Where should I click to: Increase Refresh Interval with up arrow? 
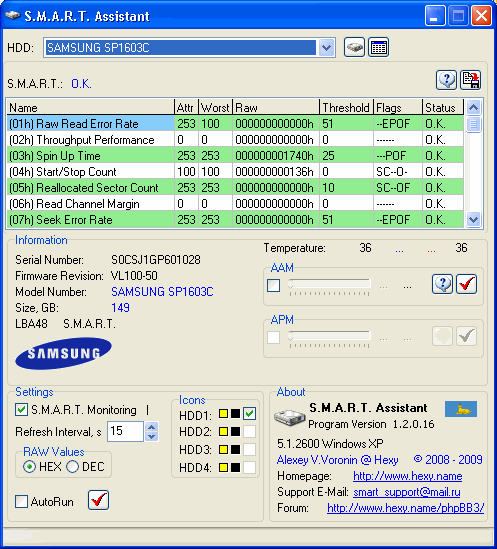pos(152,427)
